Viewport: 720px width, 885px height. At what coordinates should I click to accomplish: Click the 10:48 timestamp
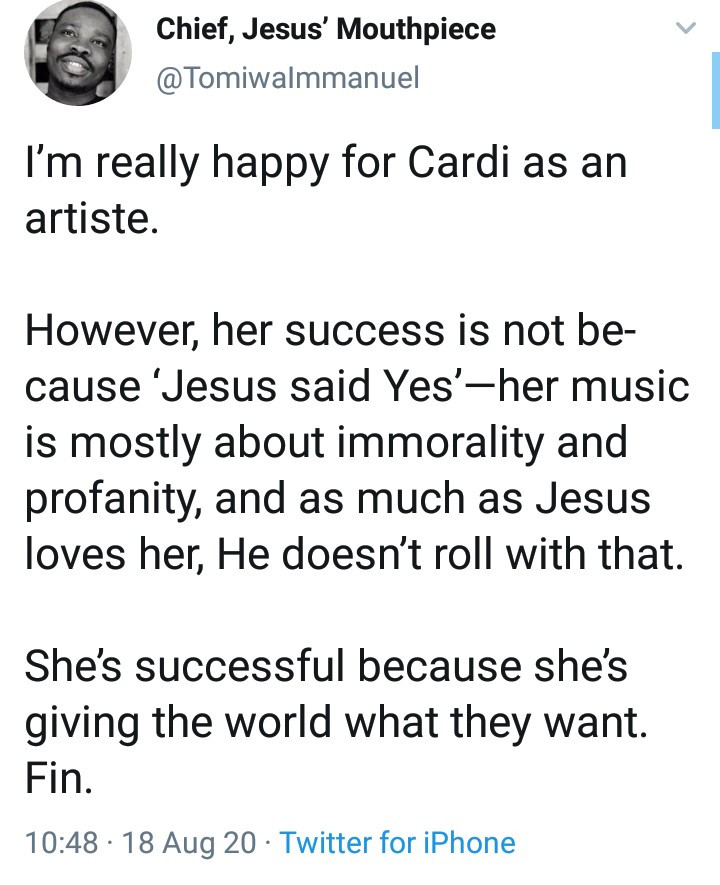(58, 843)
